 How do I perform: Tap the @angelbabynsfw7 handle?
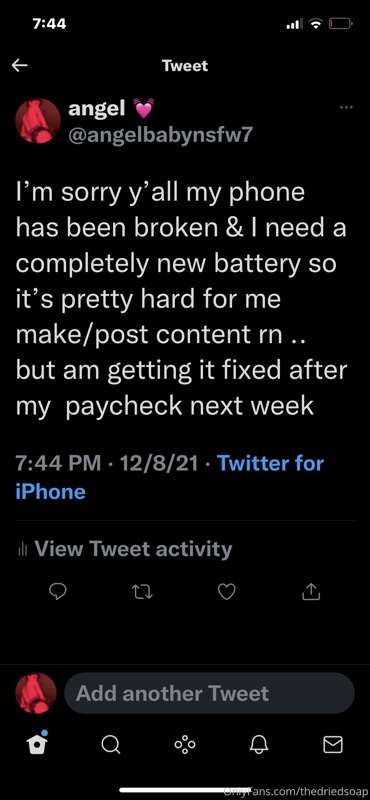(161, 134)
